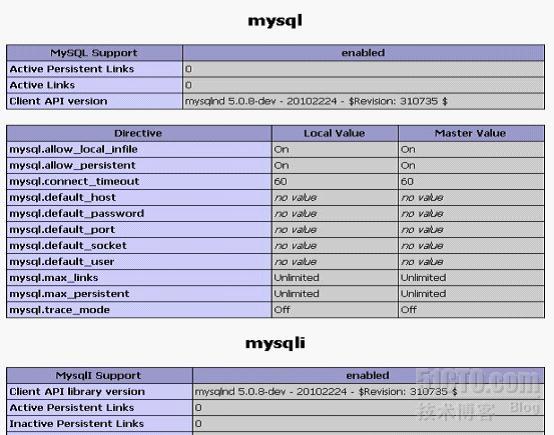Click the 0 value beside Active Links

pyautogui.click(x=188, y=85)
